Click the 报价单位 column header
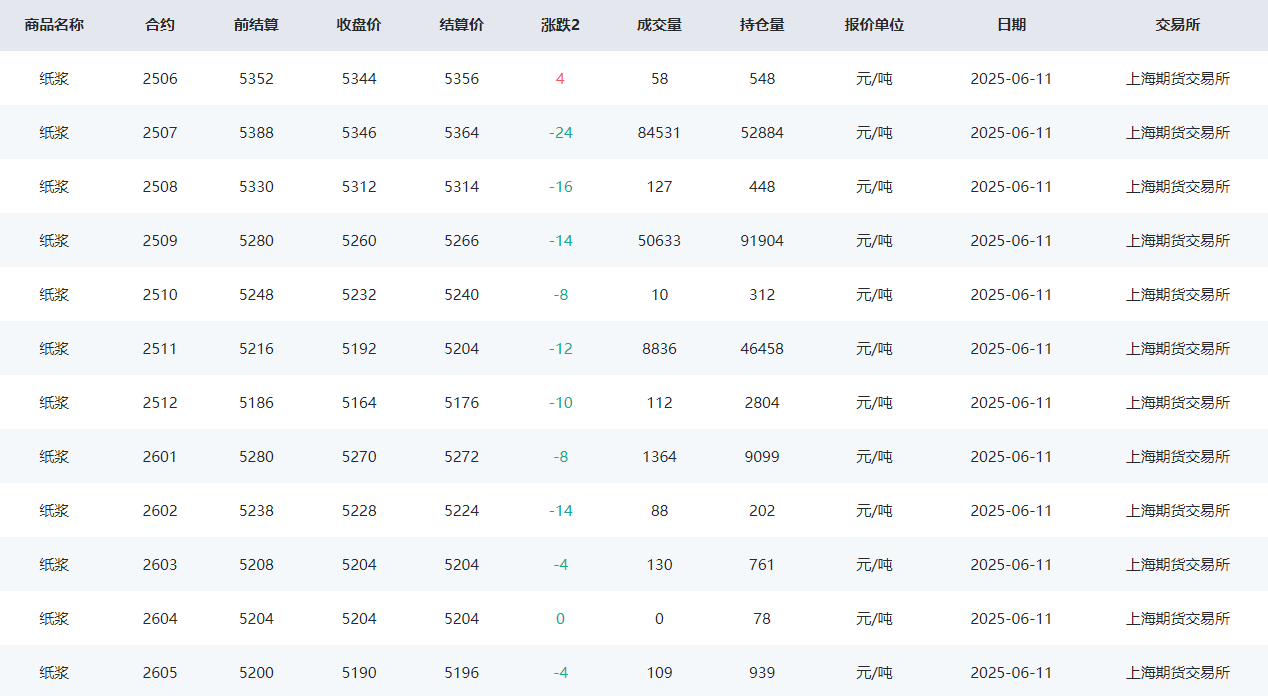The width and height of the screenshot is (1268, 696). pos(874,25)
